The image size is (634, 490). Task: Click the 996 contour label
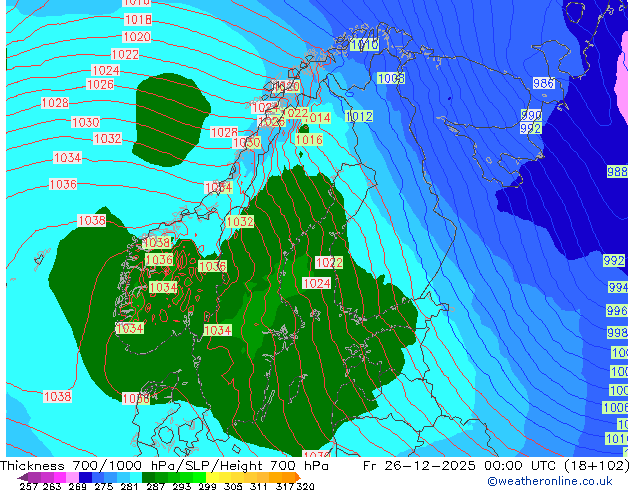tap(617, 310)
